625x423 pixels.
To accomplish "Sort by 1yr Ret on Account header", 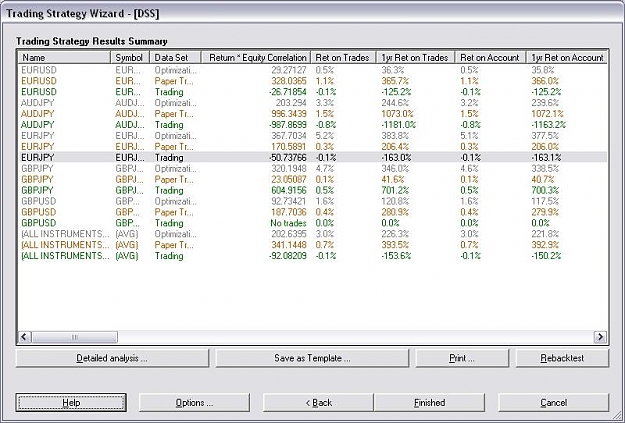I will (x=567, y=57).
